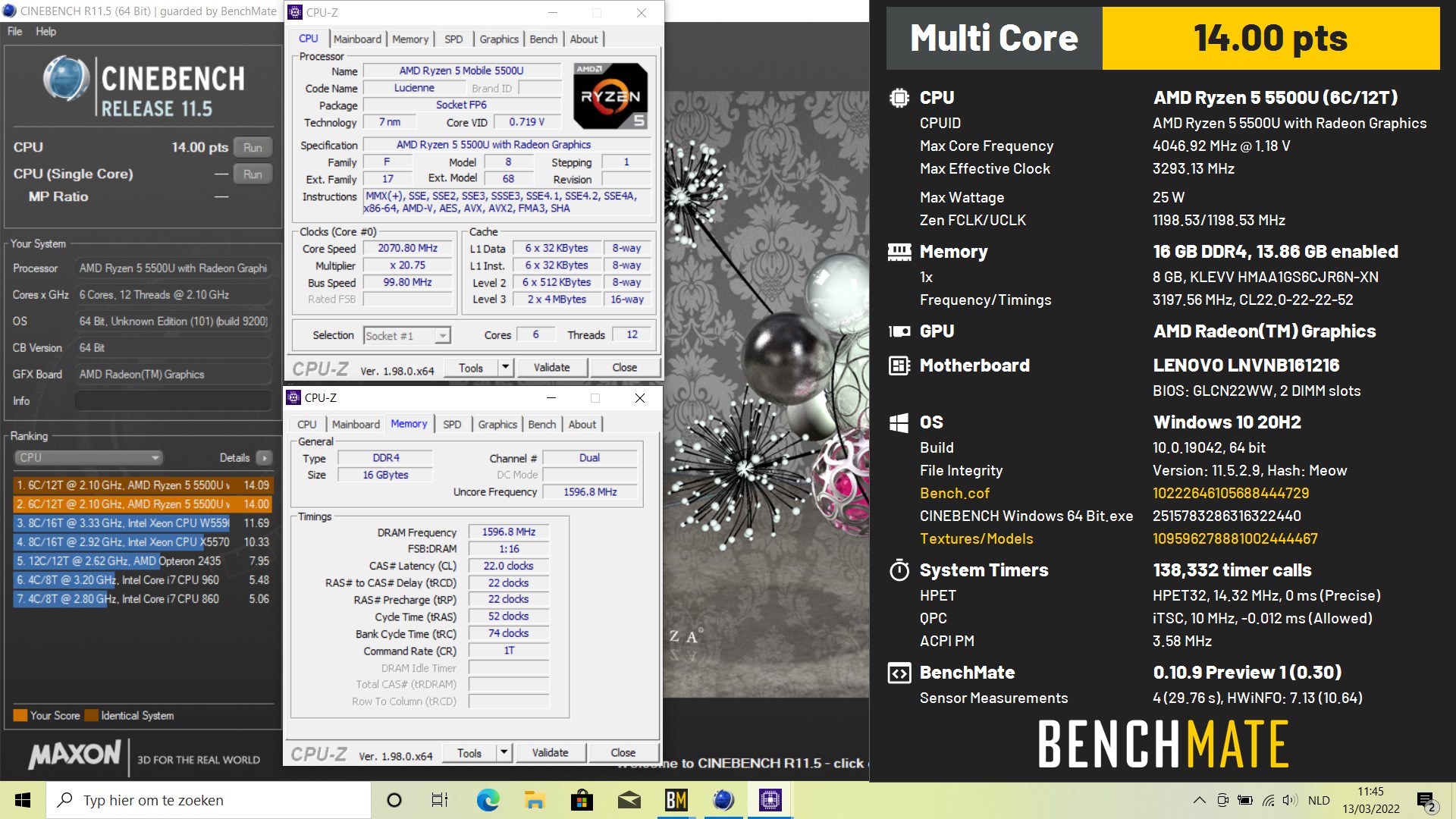1456x819 pixels.
Task: Click the Windows taskbar search box
Action: point(209,800)
